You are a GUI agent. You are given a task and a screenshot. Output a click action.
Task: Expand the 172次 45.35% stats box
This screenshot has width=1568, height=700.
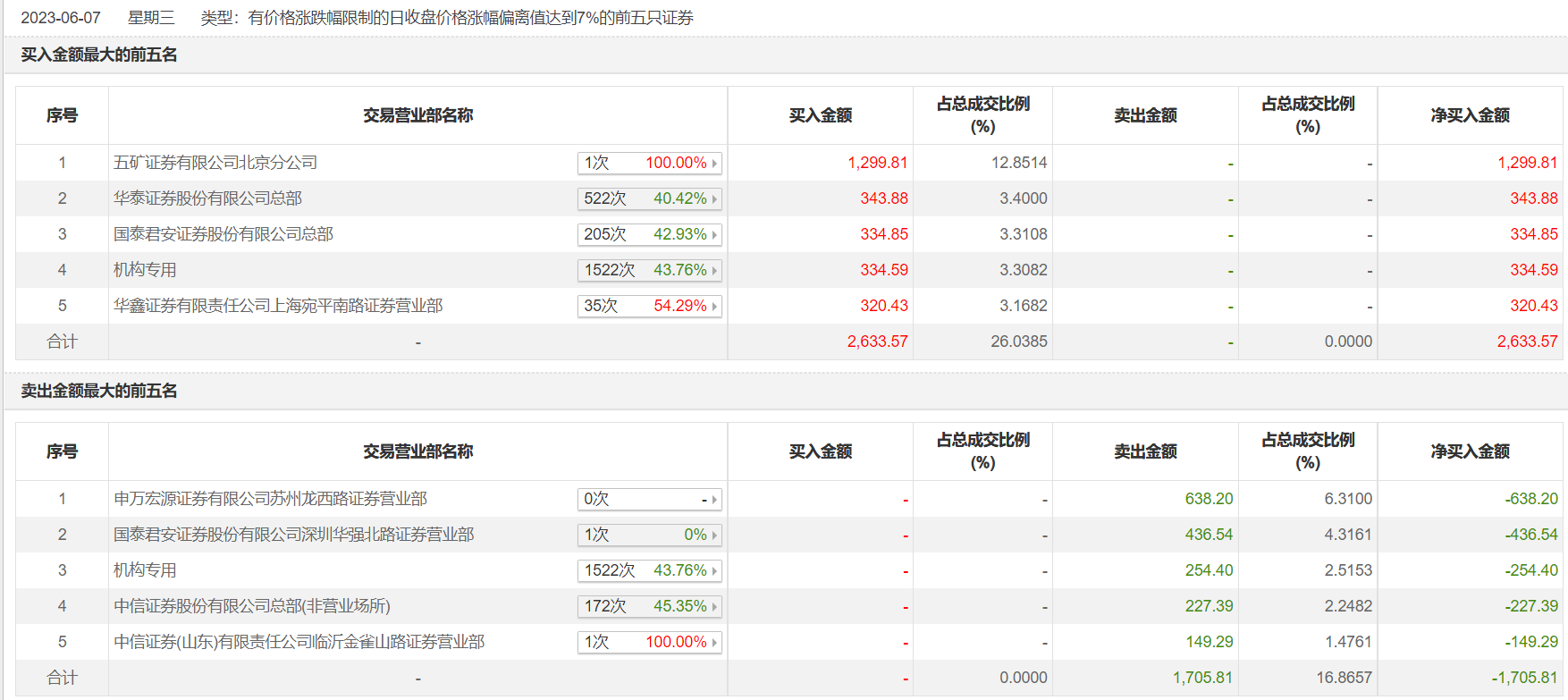click(649, 606)
